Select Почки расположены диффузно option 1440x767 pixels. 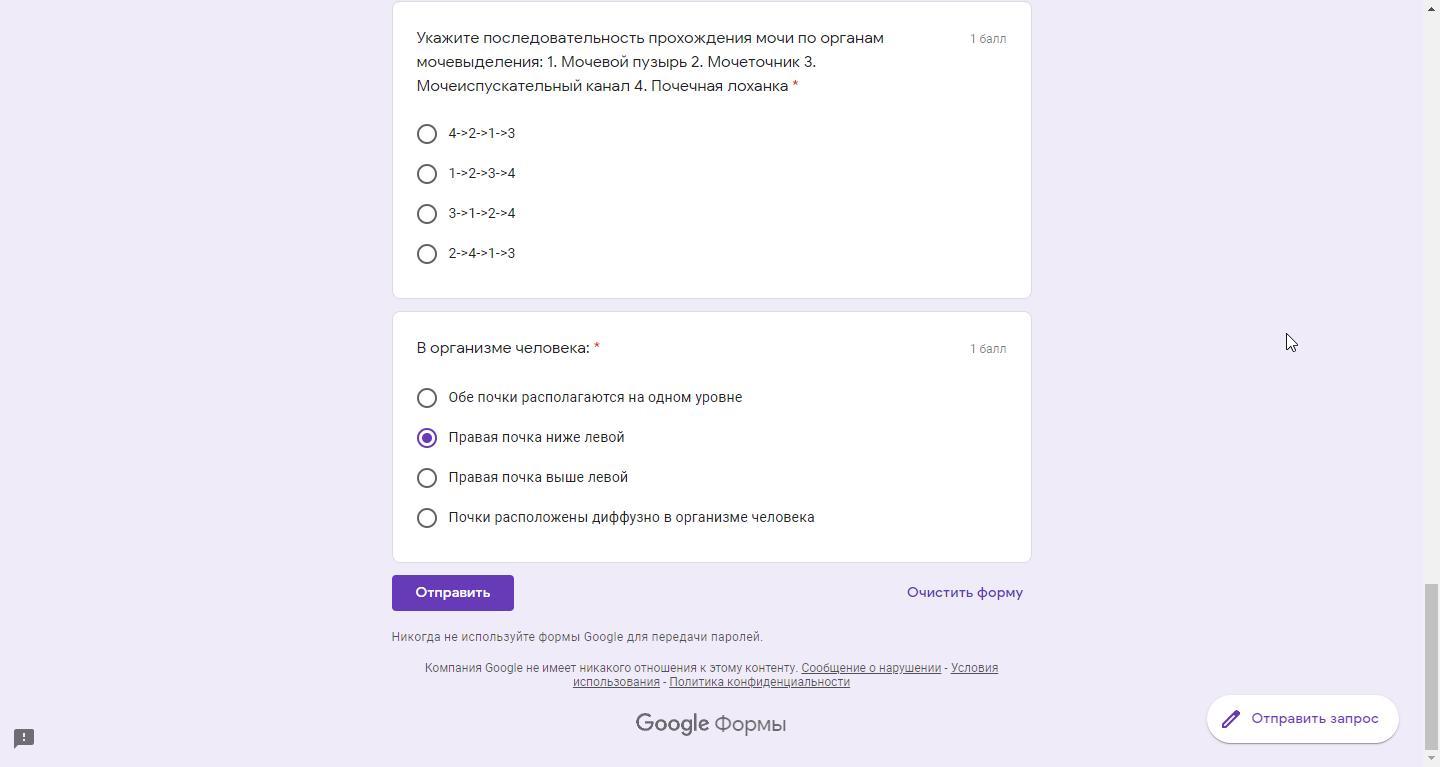tap(427, 518)
